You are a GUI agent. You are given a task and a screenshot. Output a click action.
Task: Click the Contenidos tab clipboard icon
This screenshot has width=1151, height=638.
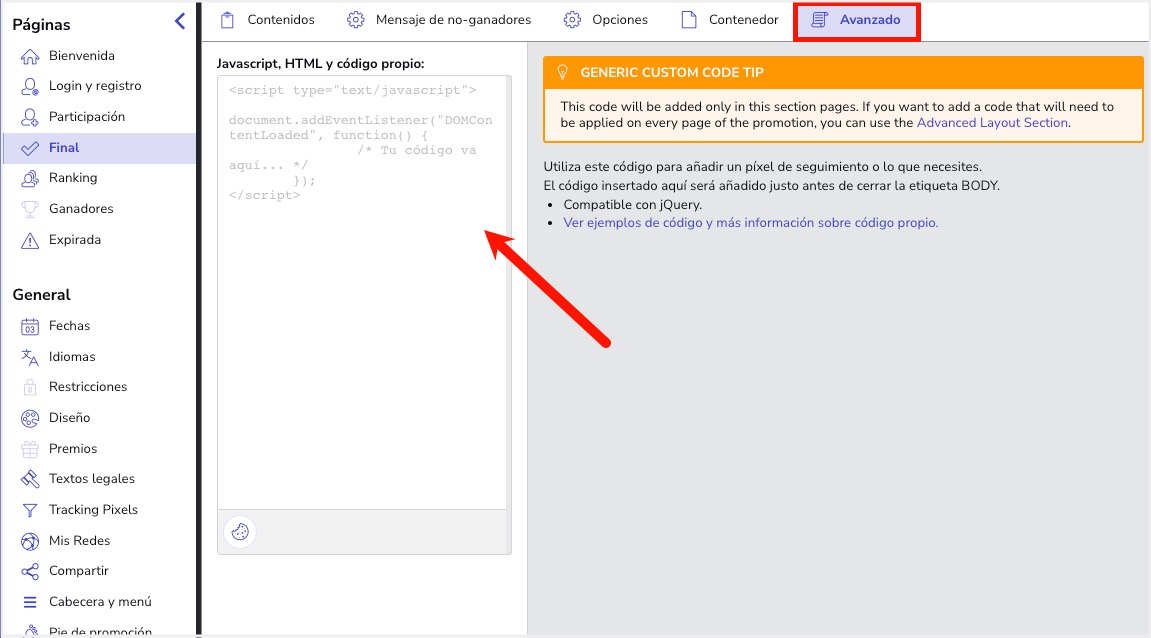(x=228, y=20)
